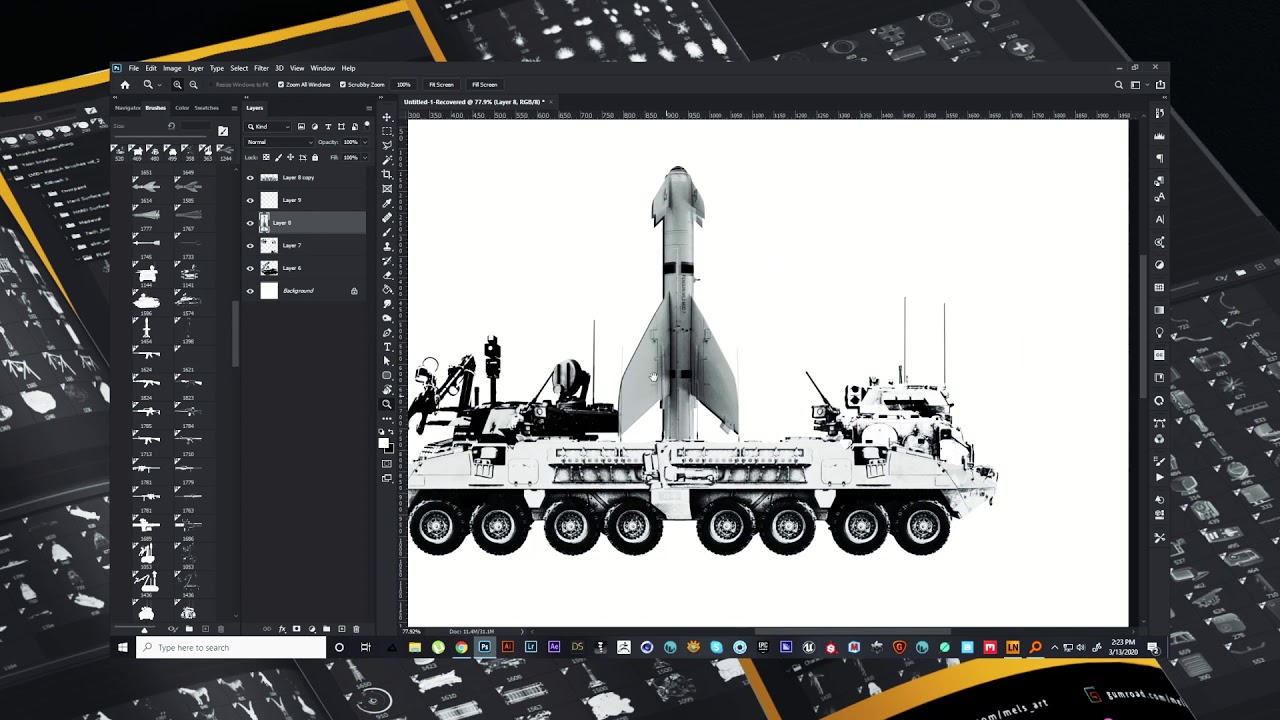Select the History Brush tool
Image resolution: width=1280 pixels, height=720 pixels.
click(x=387, y=260)
